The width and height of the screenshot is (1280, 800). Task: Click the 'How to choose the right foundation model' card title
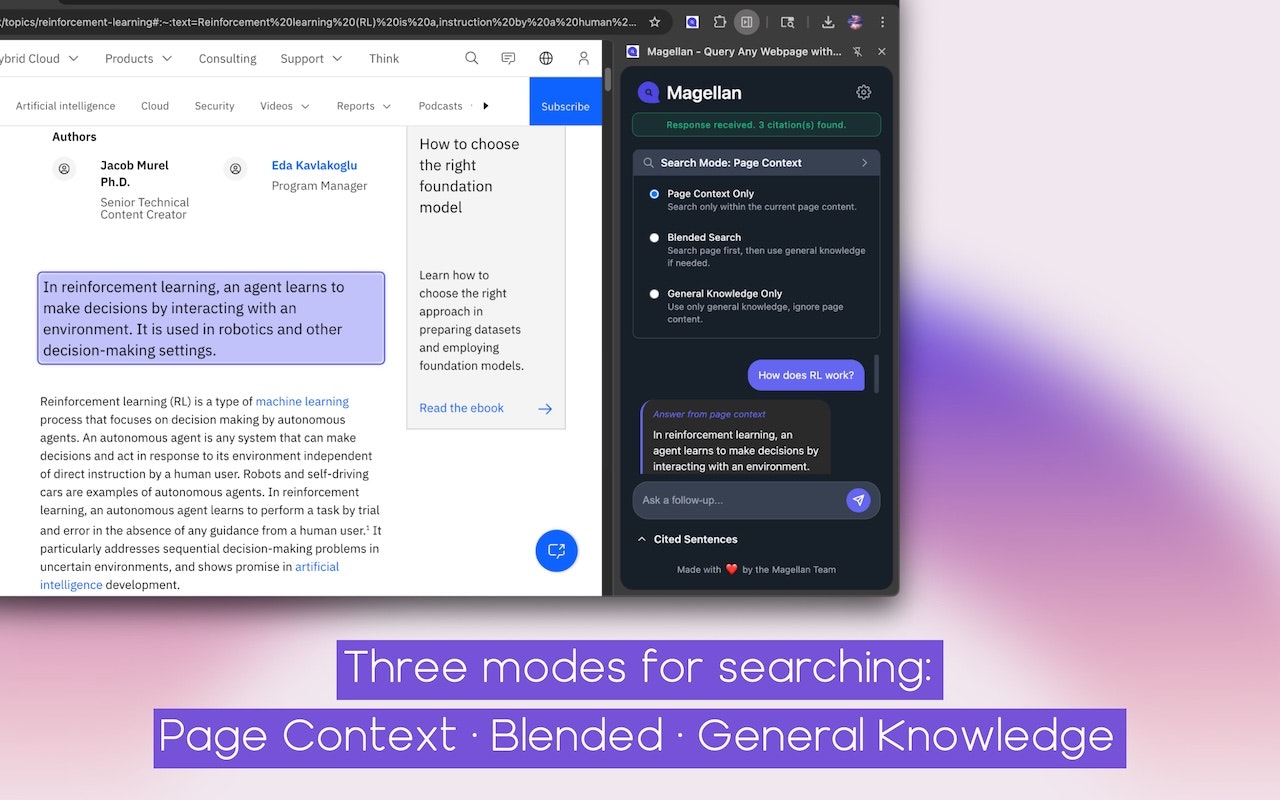tap(469, 176)
